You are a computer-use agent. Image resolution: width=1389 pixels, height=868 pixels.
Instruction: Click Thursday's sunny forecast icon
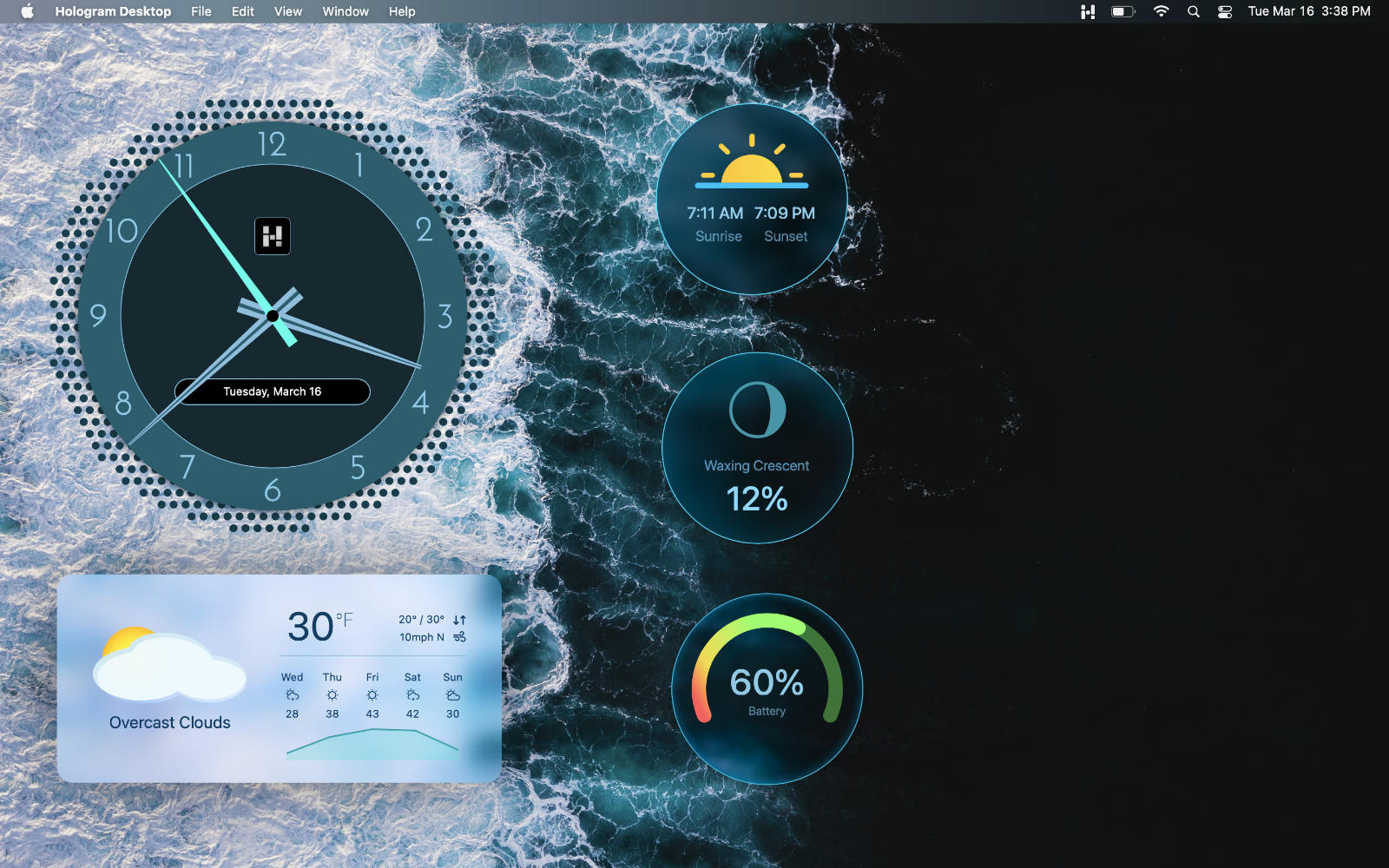(332, 695)
